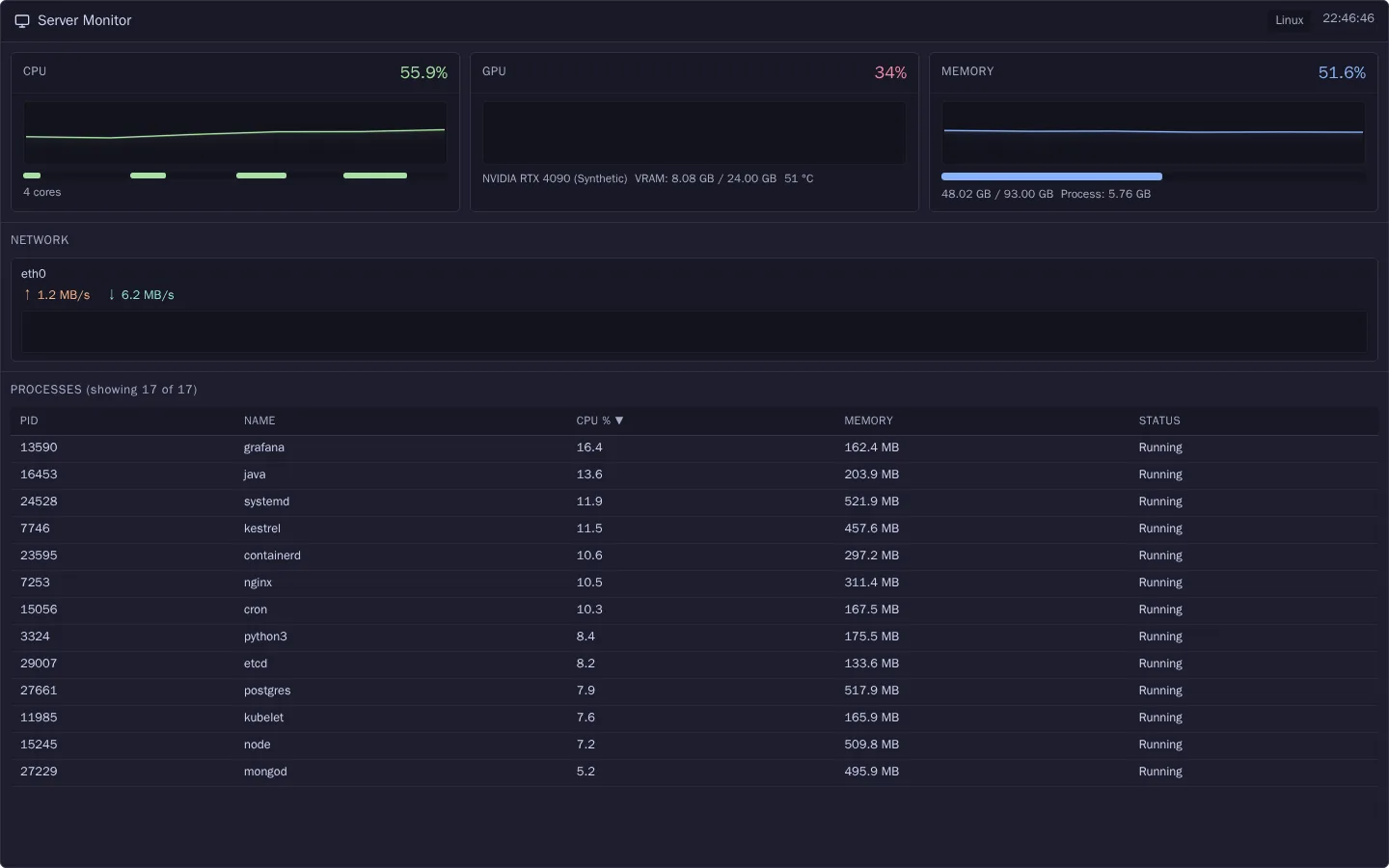Select the postgres process name

click(267, 691)
